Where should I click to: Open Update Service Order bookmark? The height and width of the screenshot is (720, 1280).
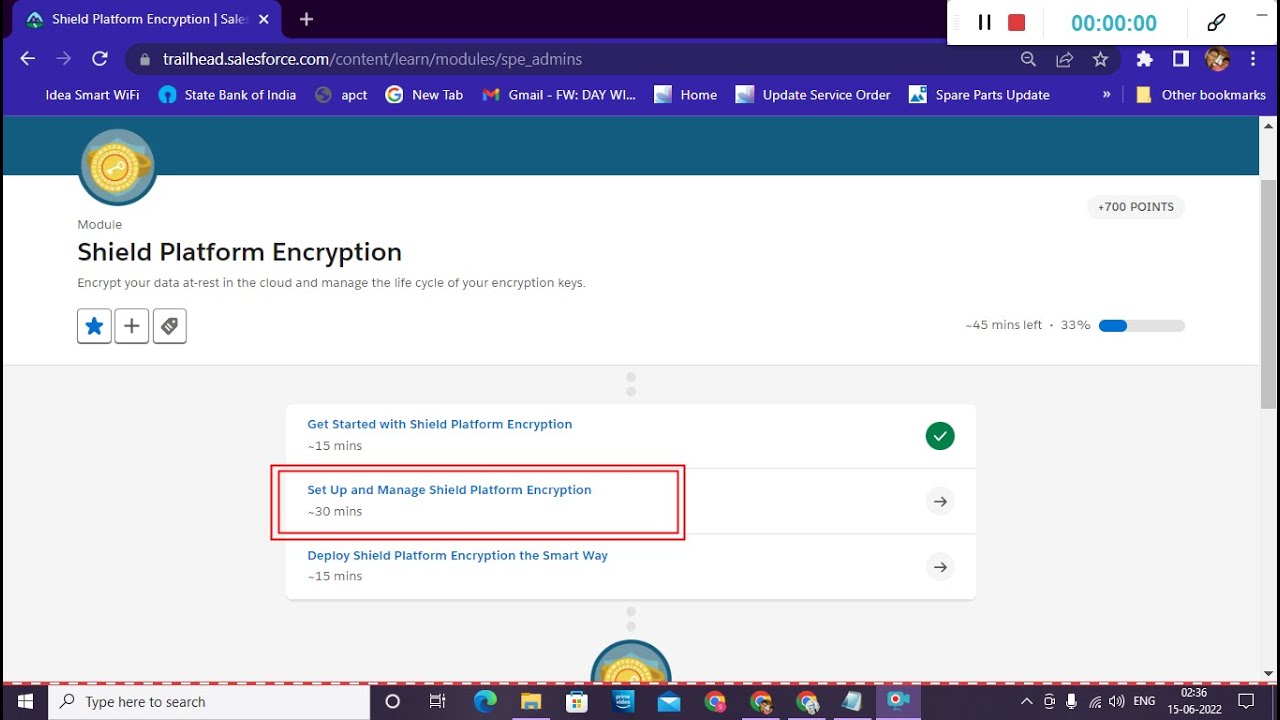click(x=813, y=95)
